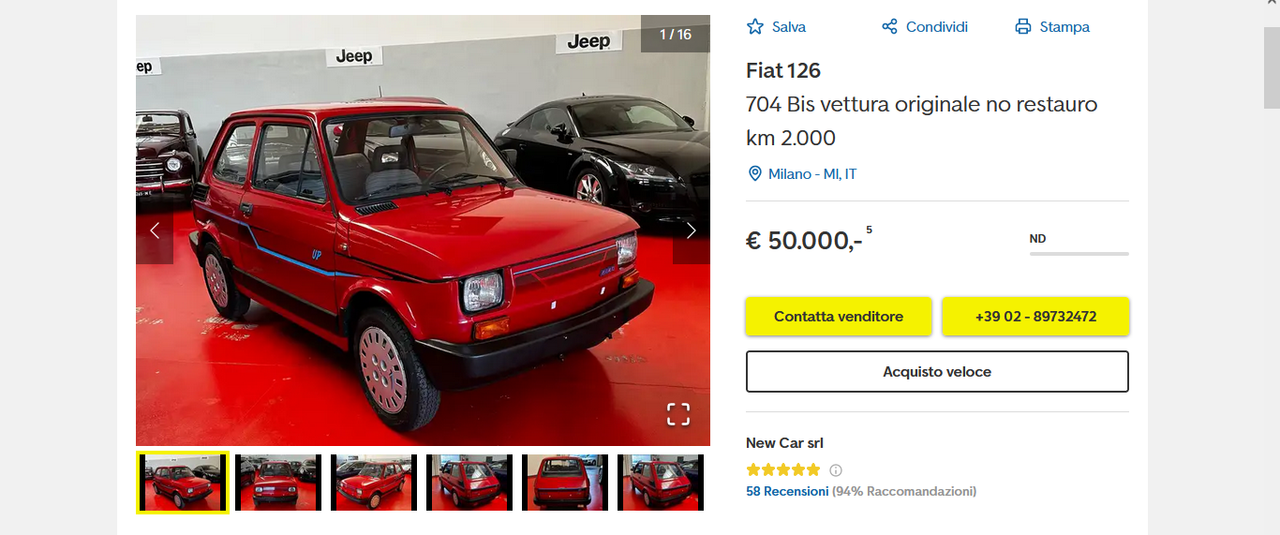
Task: Show previous photo with left arrow
Action: click(x=154, y=231)
